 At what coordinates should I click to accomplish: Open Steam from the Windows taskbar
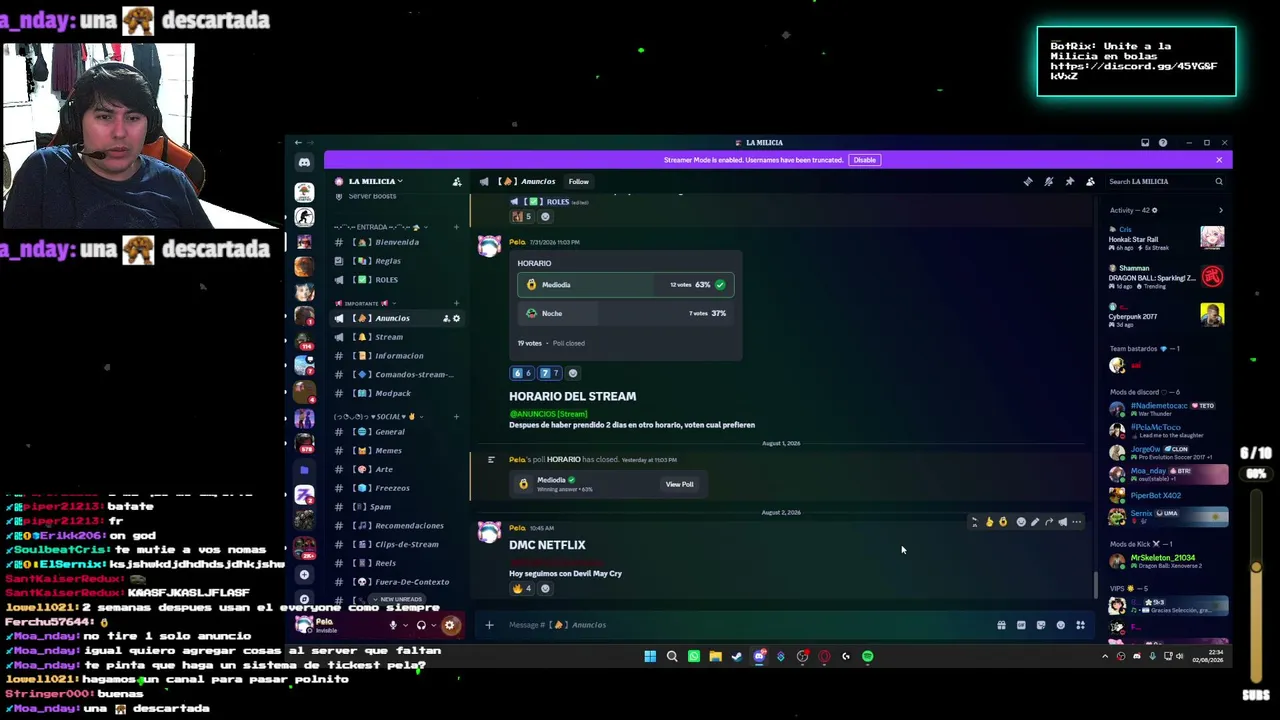click(x=737, y=656)
